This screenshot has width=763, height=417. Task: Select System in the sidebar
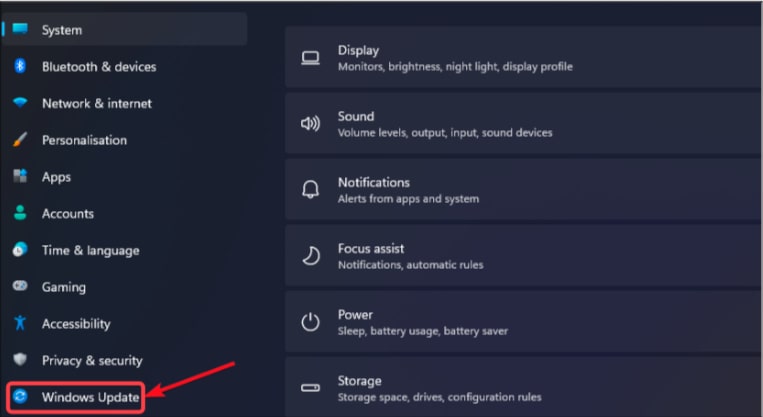click(x=125, y=30)
